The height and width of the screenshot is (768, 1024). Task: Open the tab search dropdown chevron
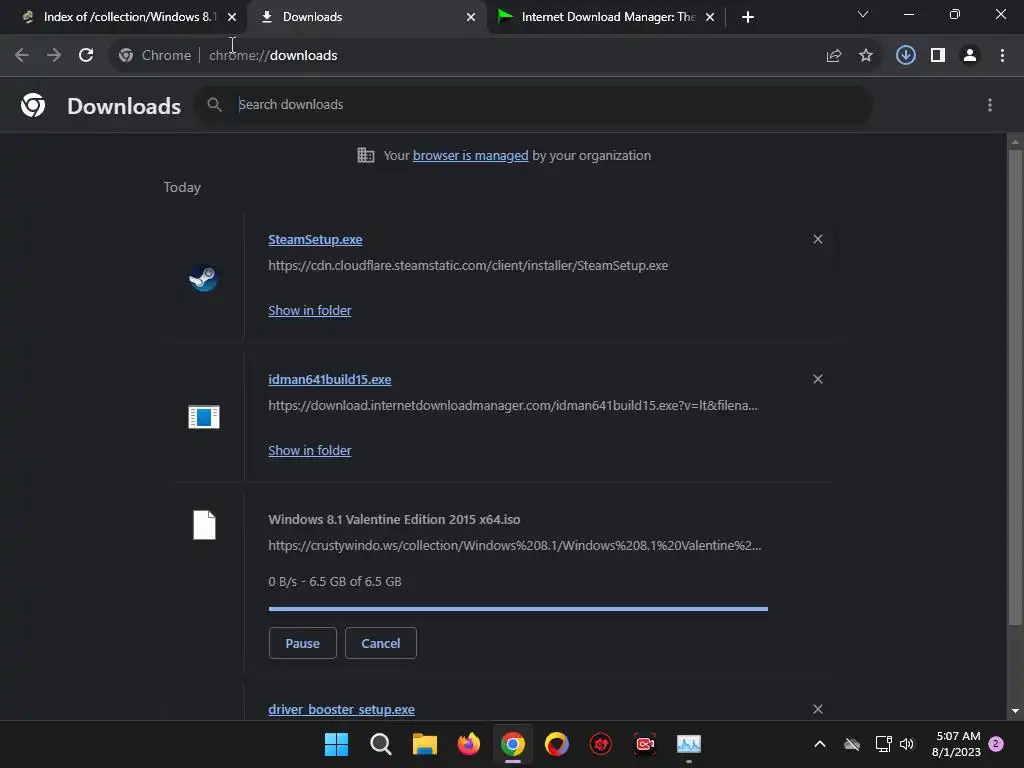tap(863, 14)
